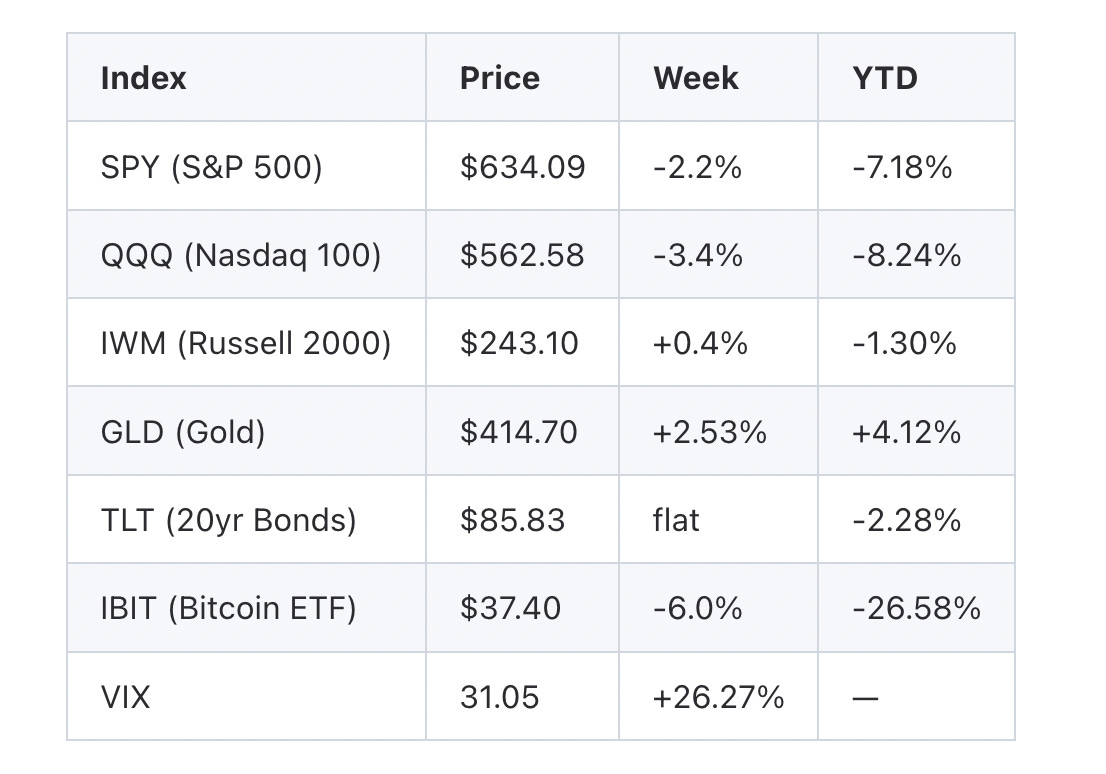Click the Index column header
The width and height of the screenshot is (1106, 774).
click(x=143, y=78)
